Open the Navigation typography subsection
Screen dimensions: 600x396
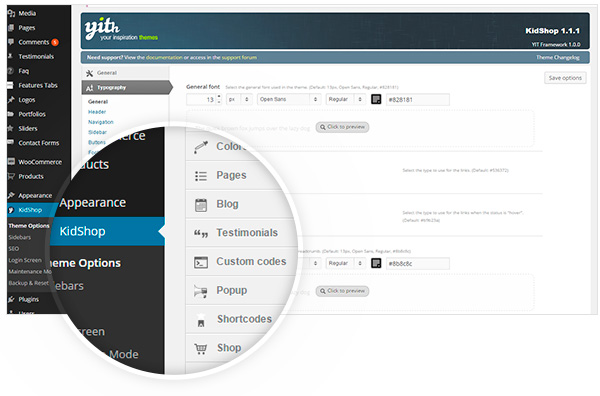coord(101,122)
